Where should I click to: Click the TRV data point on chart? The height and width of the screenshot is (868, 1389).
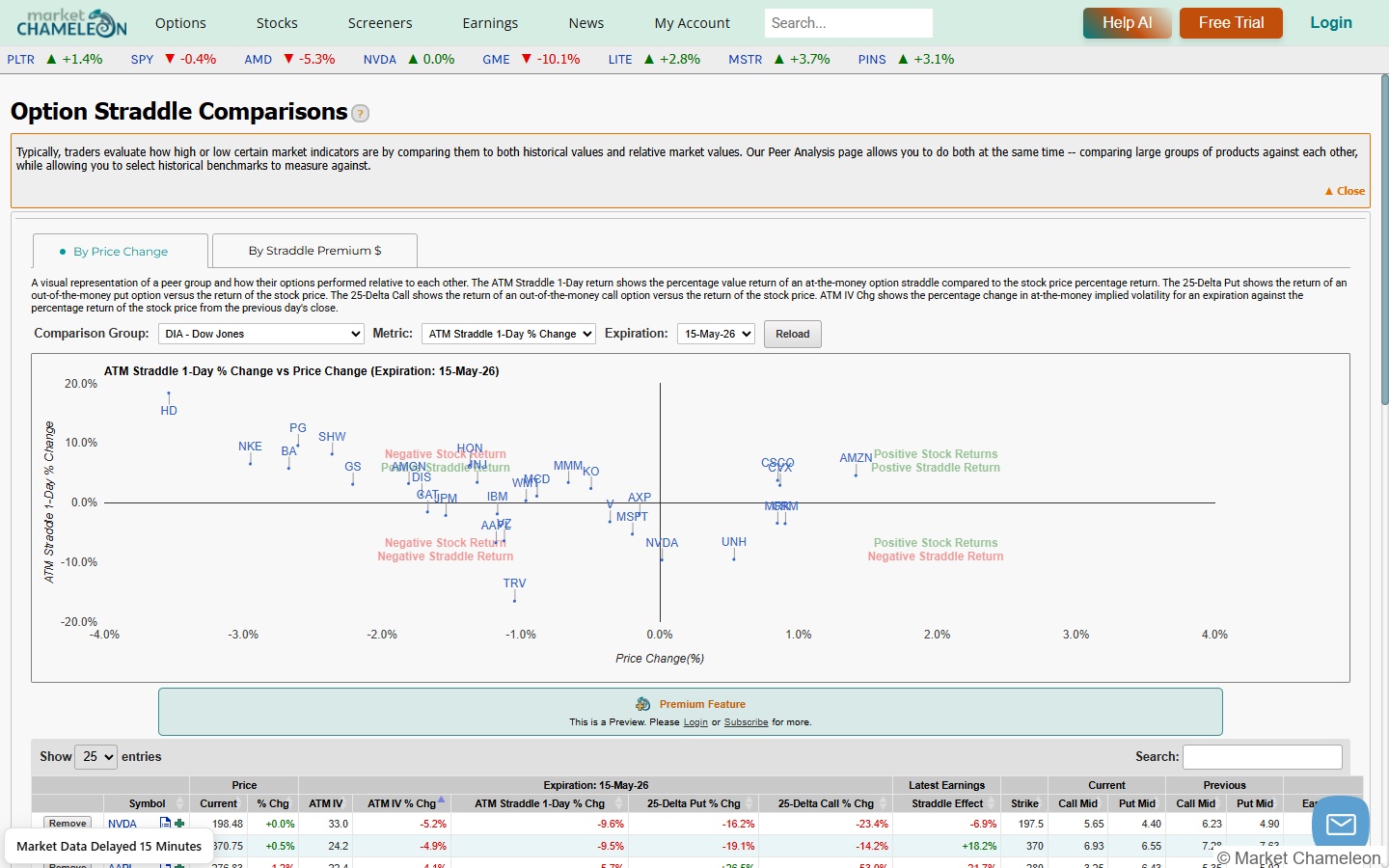(515, 601)
